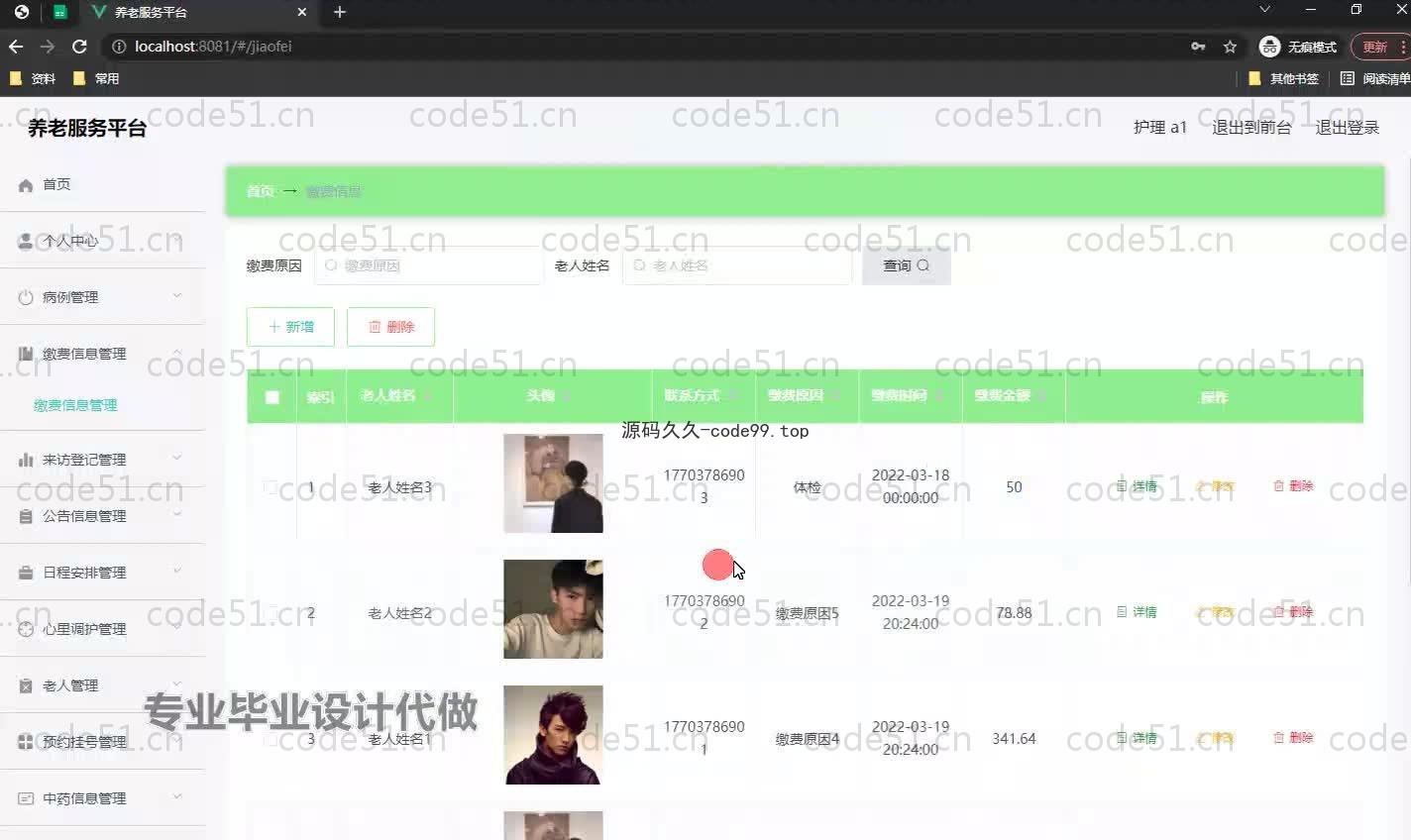Open the 预约挂号管理 menu item
Viewport: 1411px width, 840px height.
[x=102, y=742]
